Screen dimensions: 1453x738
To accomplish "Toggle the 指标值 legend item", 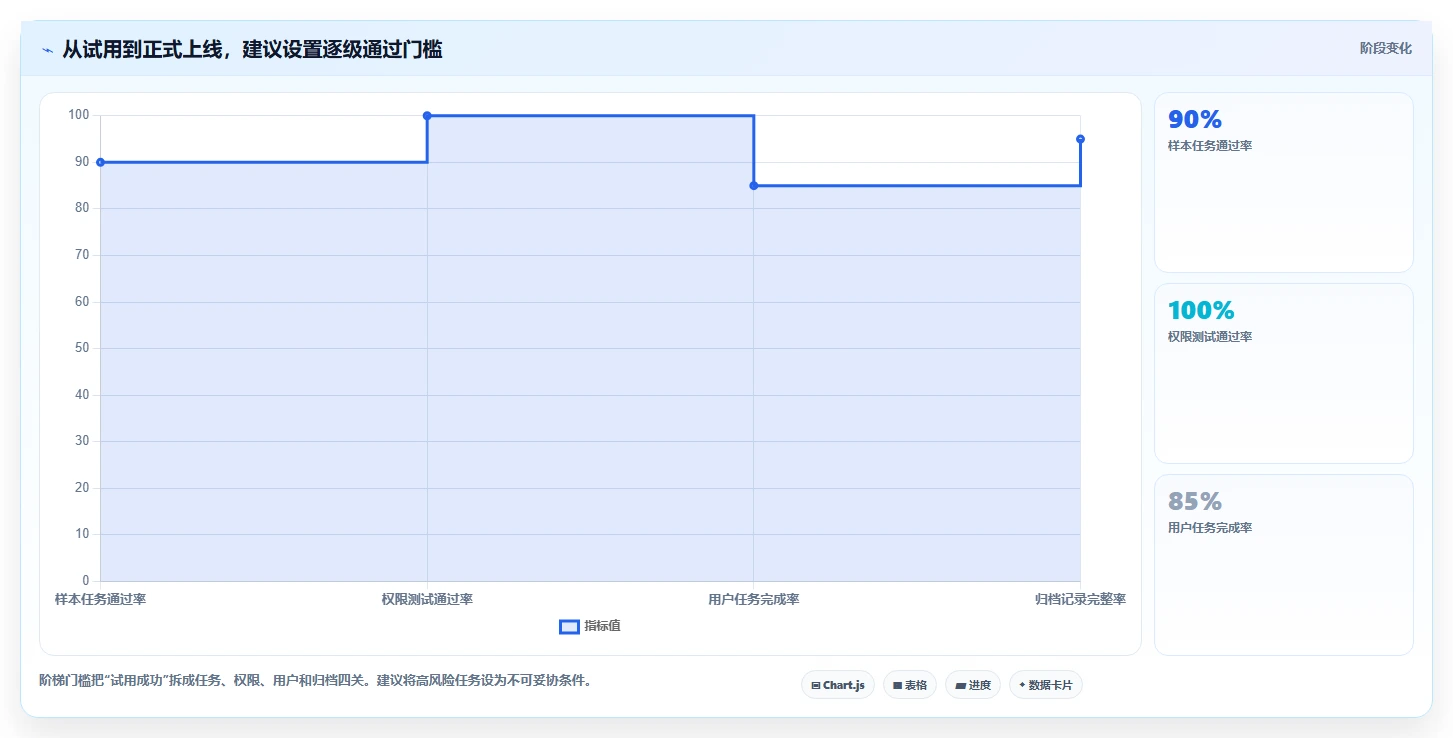I will tap(590, 626).
